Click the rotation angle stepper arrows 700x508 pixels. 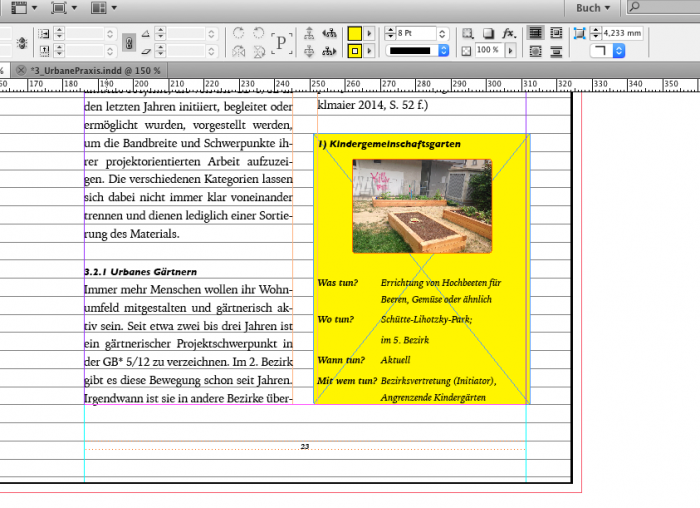click(x=160, y=33)
